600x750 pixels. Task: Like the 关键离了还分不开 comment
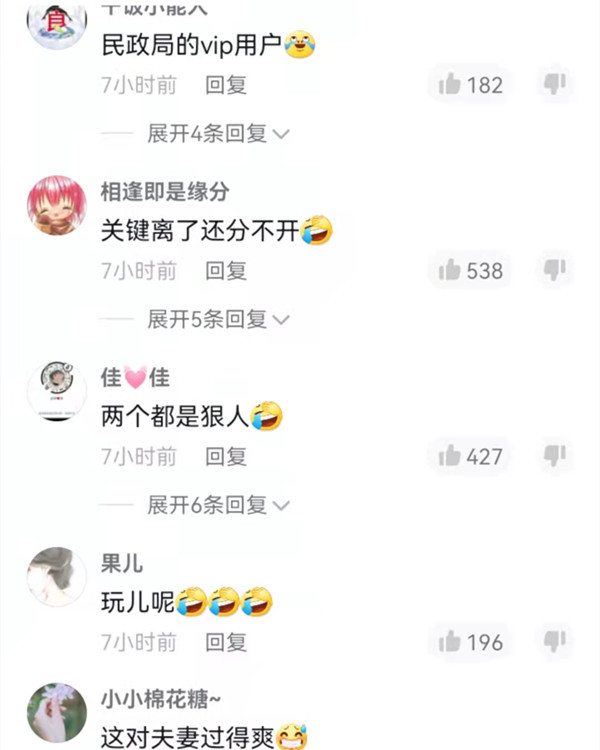[470, 271]
